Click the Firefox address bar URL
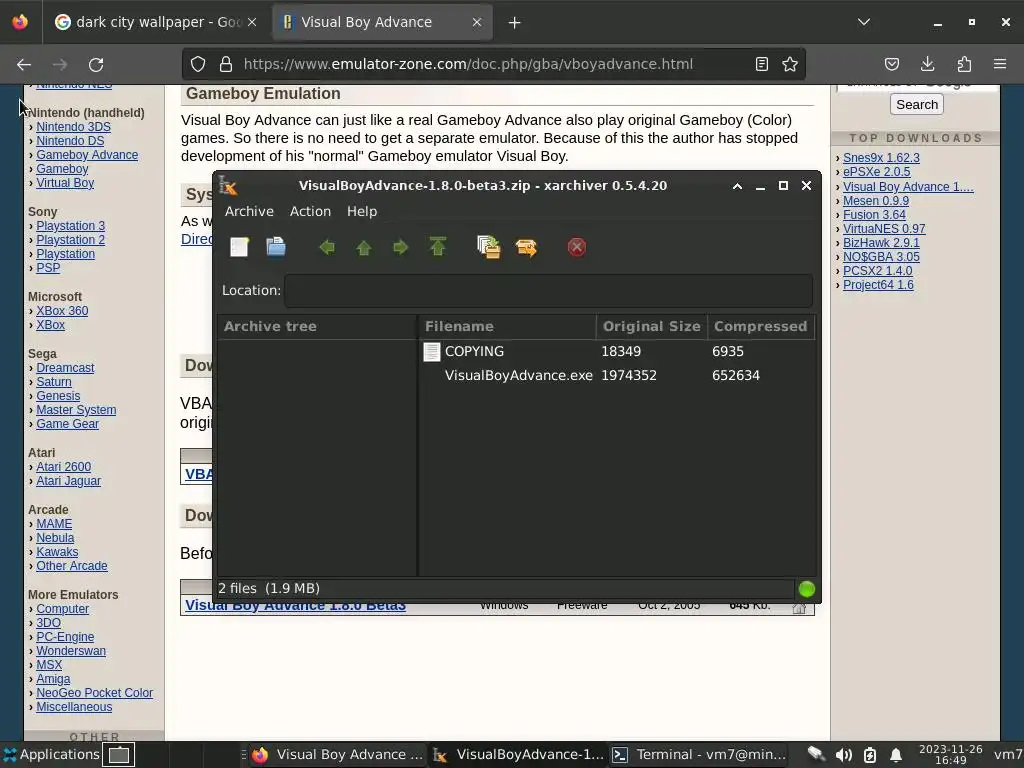Image resolution: width=1024 pixels, height=768 pixels. point(468,64)
